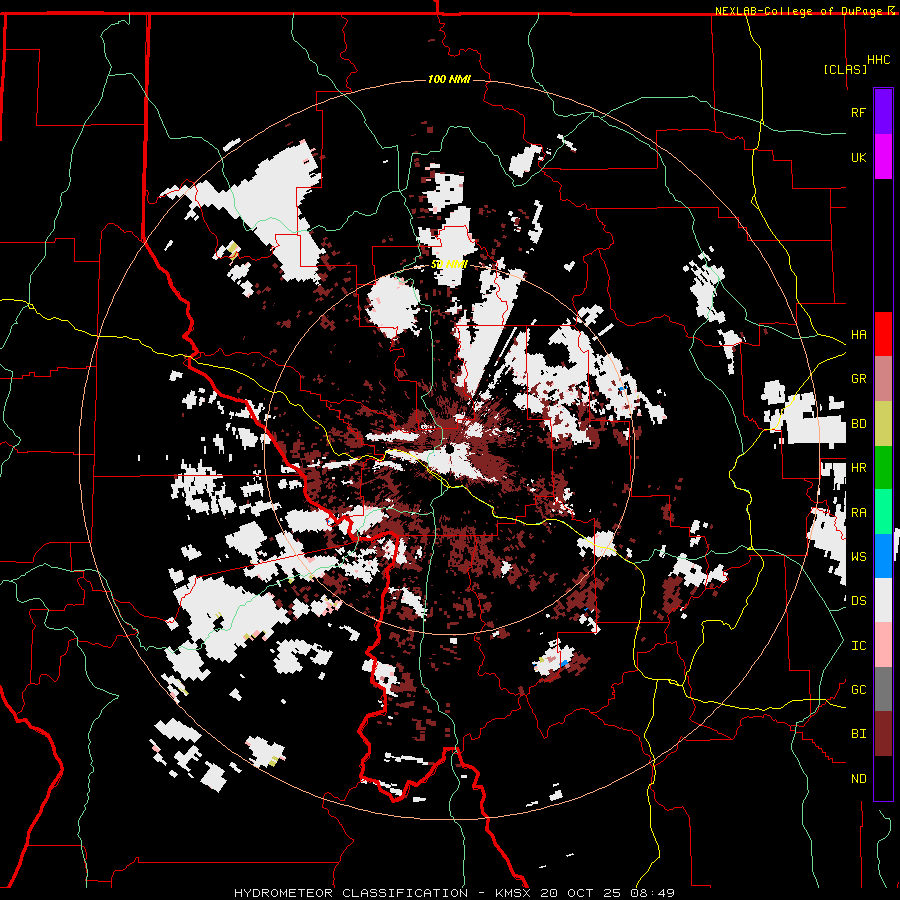
Task: Click the BD legend label
Action: (x=858, y=424)
